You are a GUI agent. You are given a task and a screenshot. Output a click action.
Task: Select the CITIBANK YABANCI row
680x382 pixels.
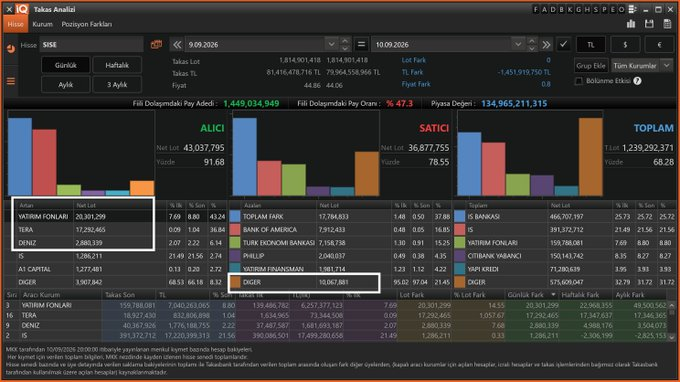click(565, 256)
